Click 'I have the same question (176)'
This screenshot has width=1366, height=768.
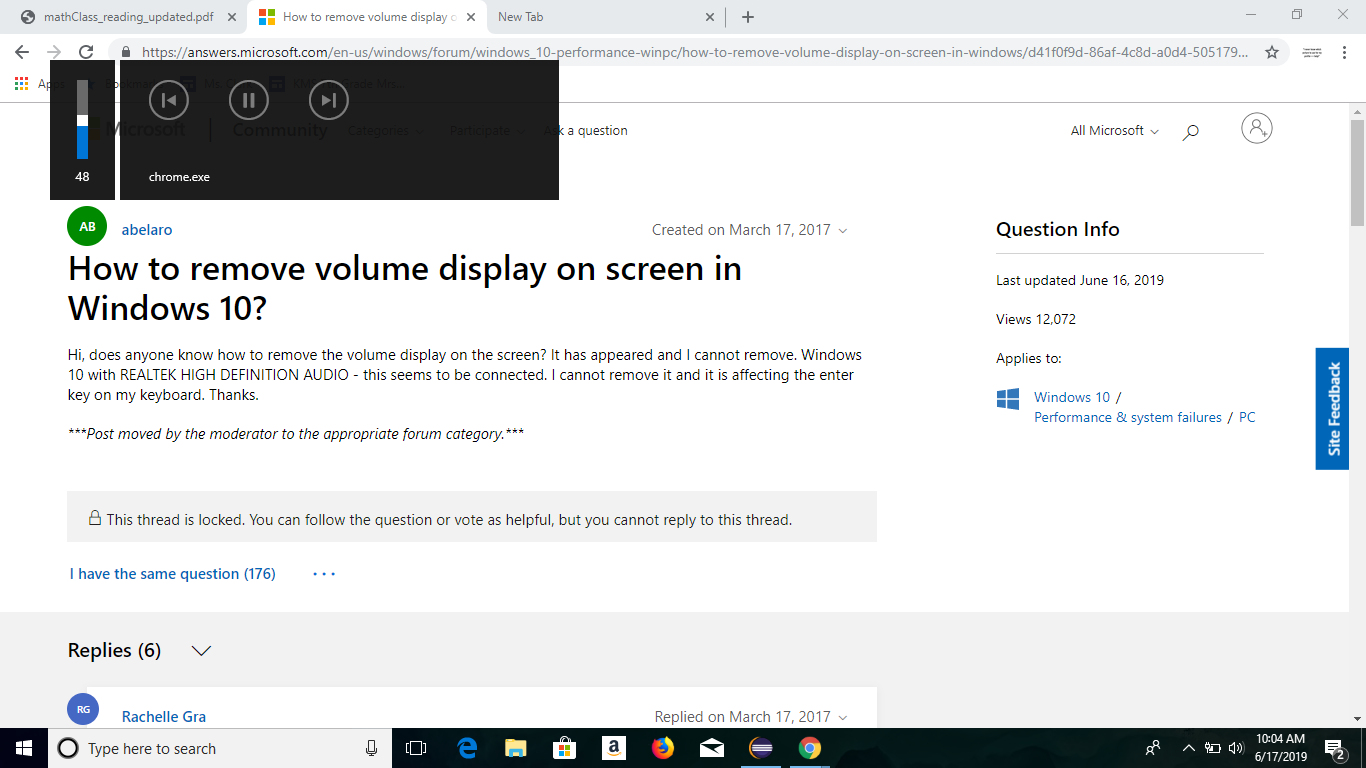172,574
